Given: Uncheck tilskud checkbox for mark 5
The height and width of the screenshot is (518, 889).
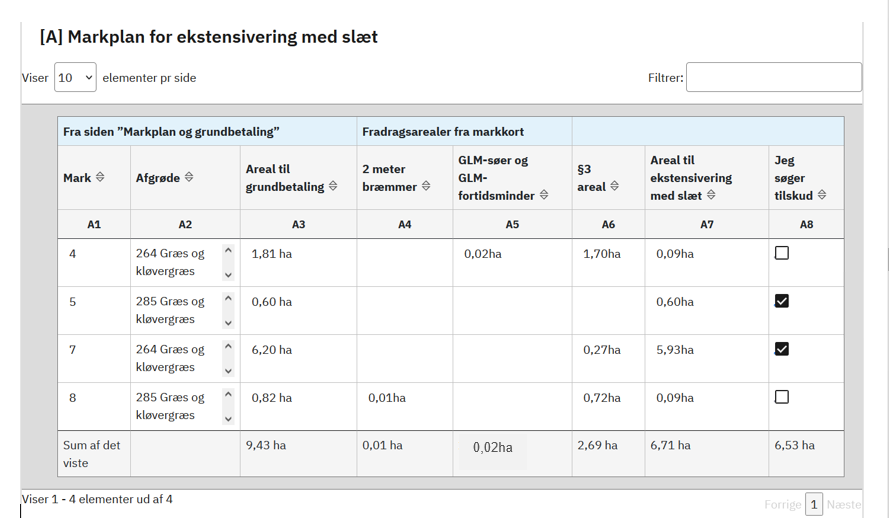Looking at the screenshot, I should 782,301.
